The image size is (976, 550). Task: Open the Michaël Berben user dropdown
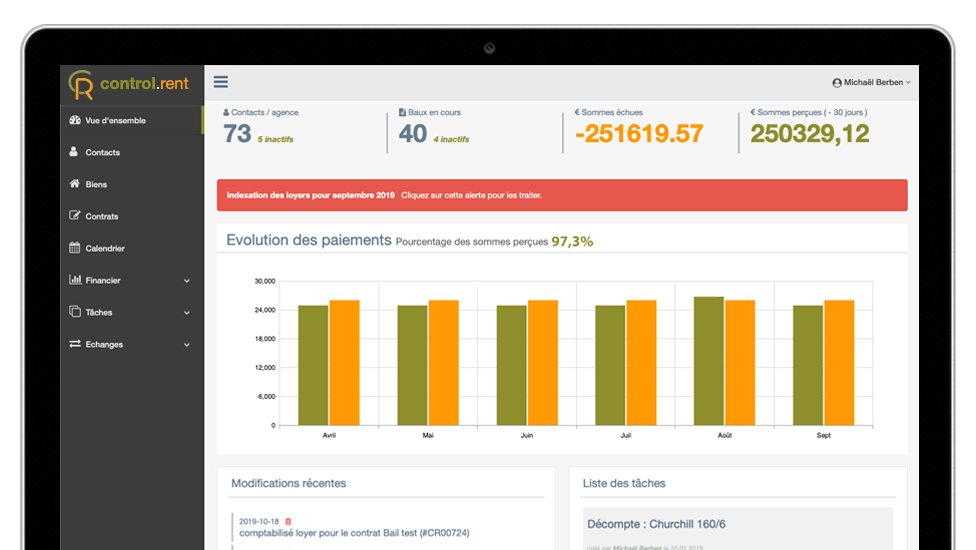(871, 83)
